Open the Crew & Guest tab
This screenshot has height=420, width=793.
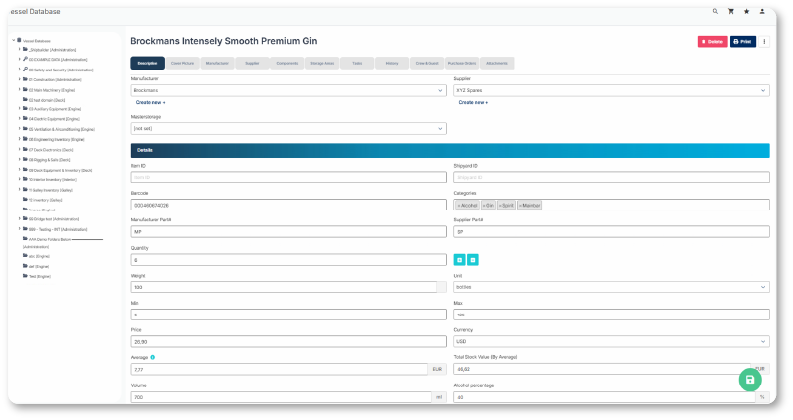pyautogui.click(x=427, y=63)
